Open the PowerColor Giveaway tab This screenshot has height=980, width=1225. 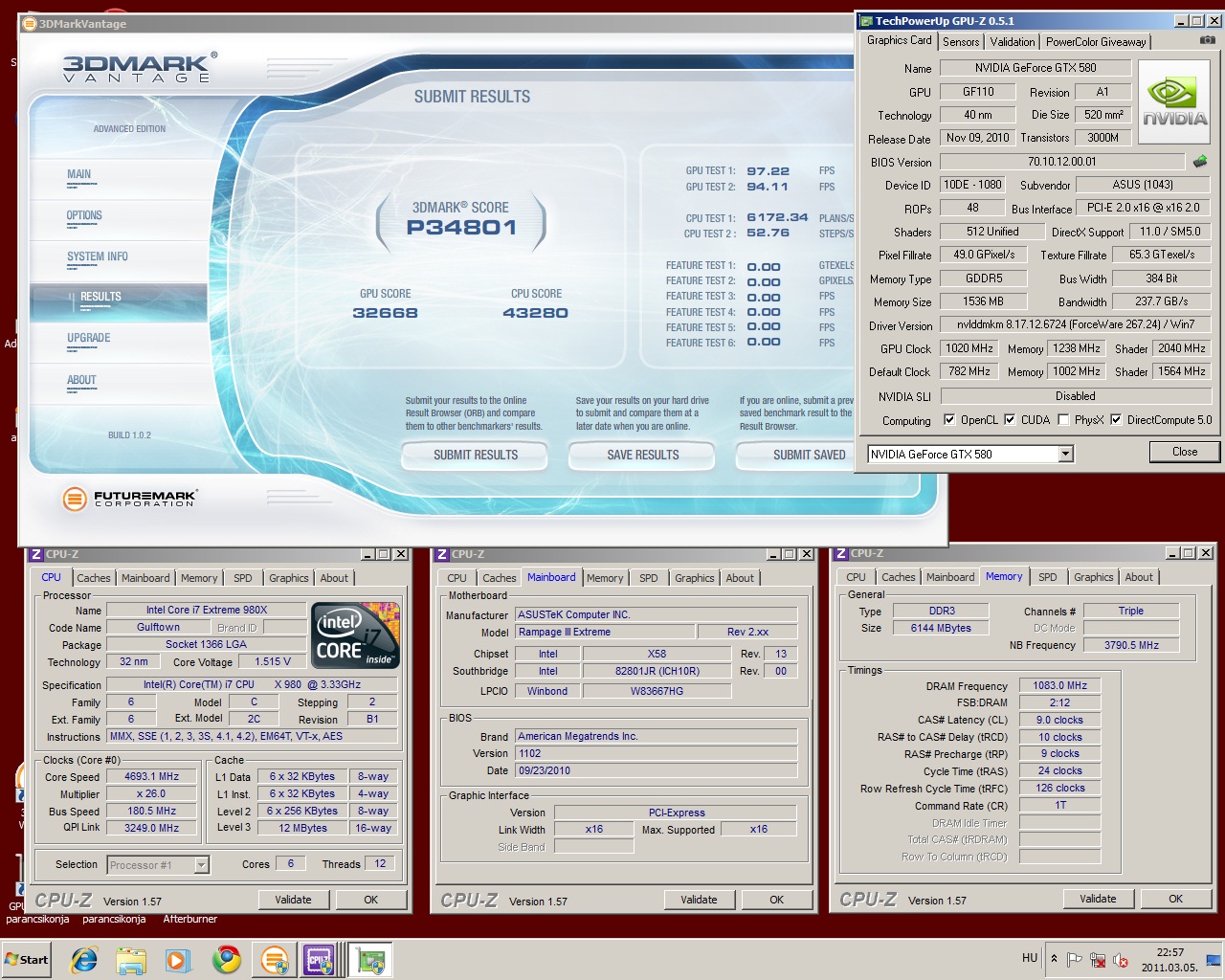1096,41
